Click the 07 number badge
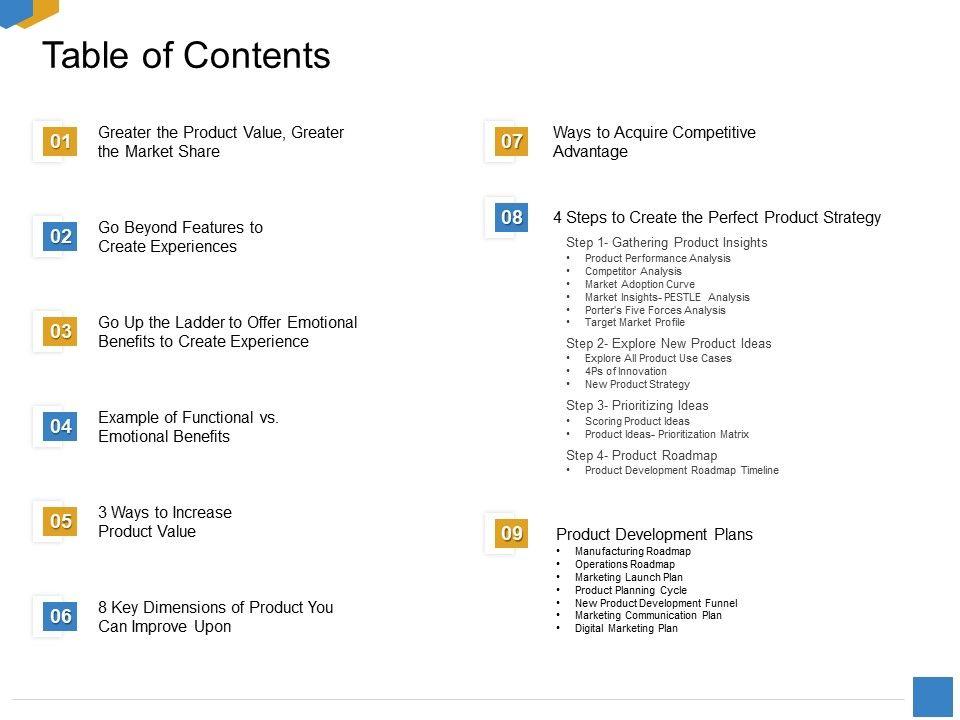960x720 pixels. click(x=512, y=142)
